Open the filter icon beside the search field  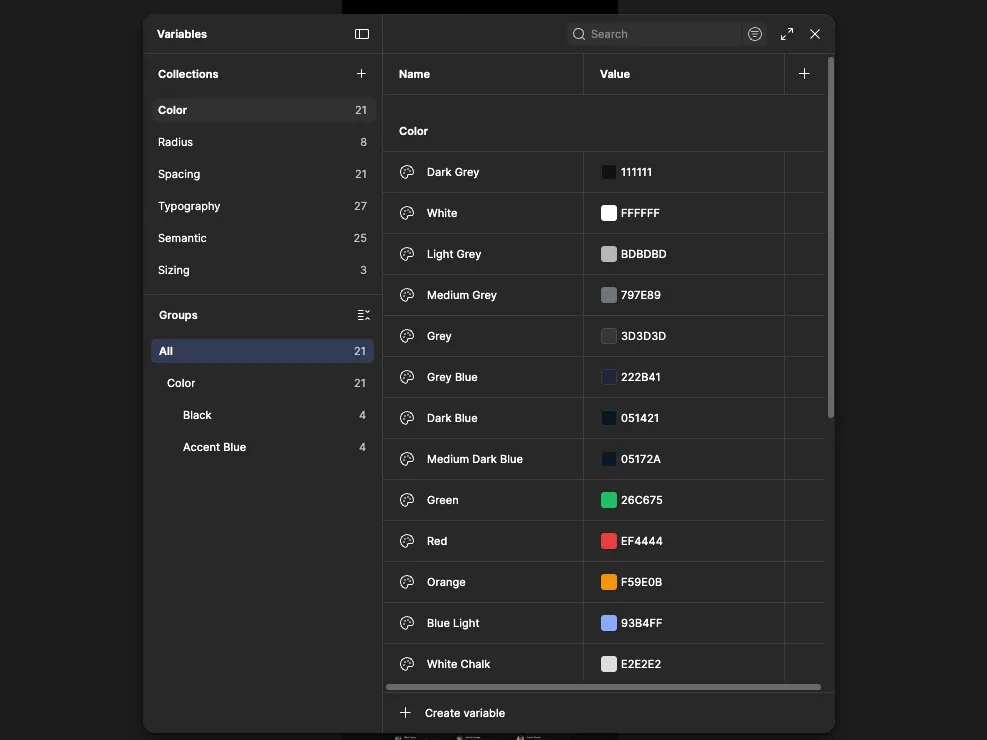click(x=755, y=34)
